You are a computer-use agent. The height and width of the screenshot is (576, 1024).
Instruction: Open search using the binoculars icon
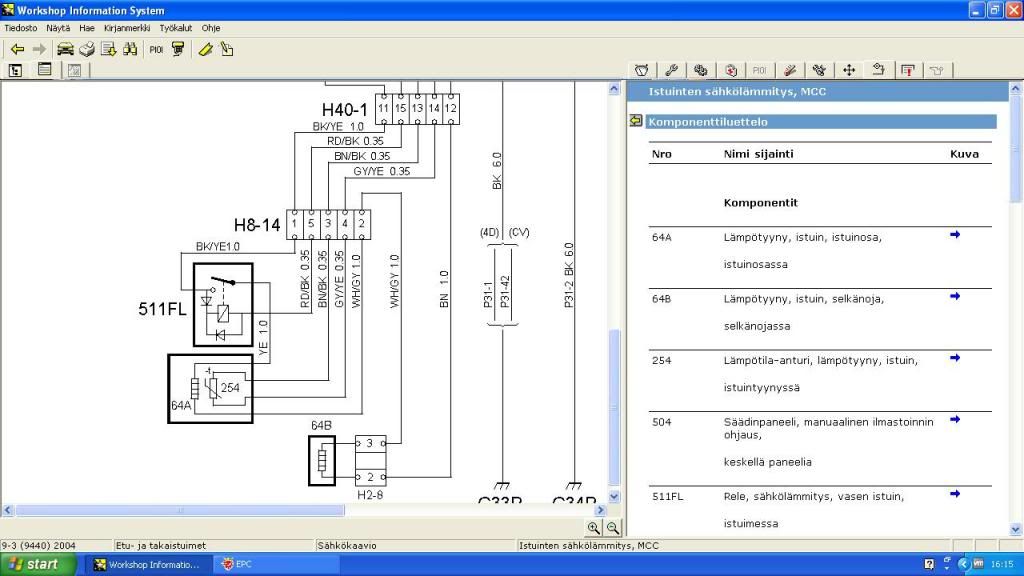point(130,49)
